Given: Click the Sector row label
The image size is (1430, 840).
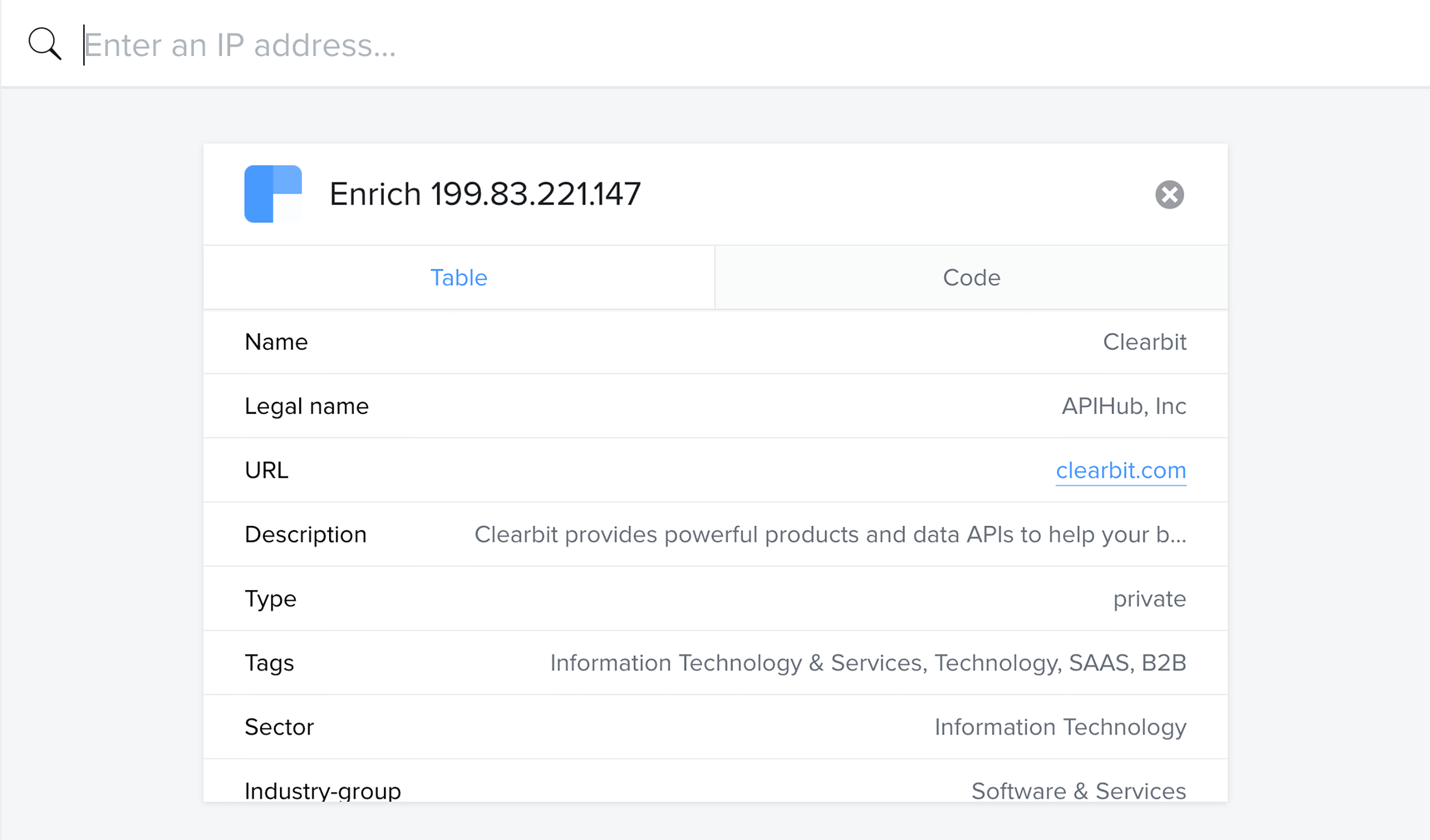Looking at the screenshot, I should [x=279, y=727].
